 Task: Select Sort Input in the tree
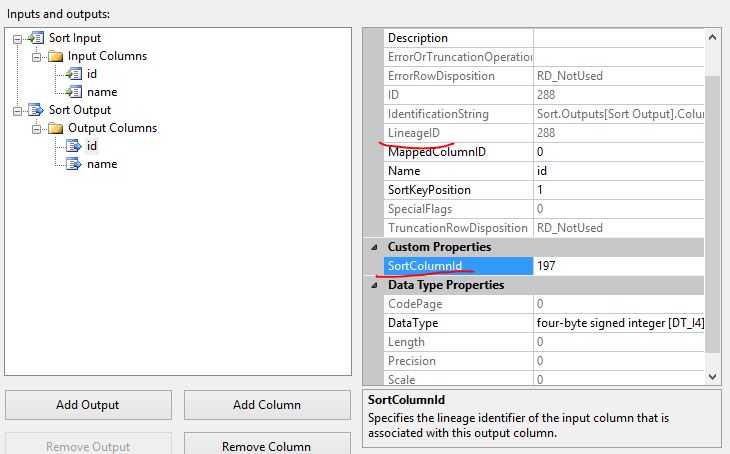pos(75,38)
